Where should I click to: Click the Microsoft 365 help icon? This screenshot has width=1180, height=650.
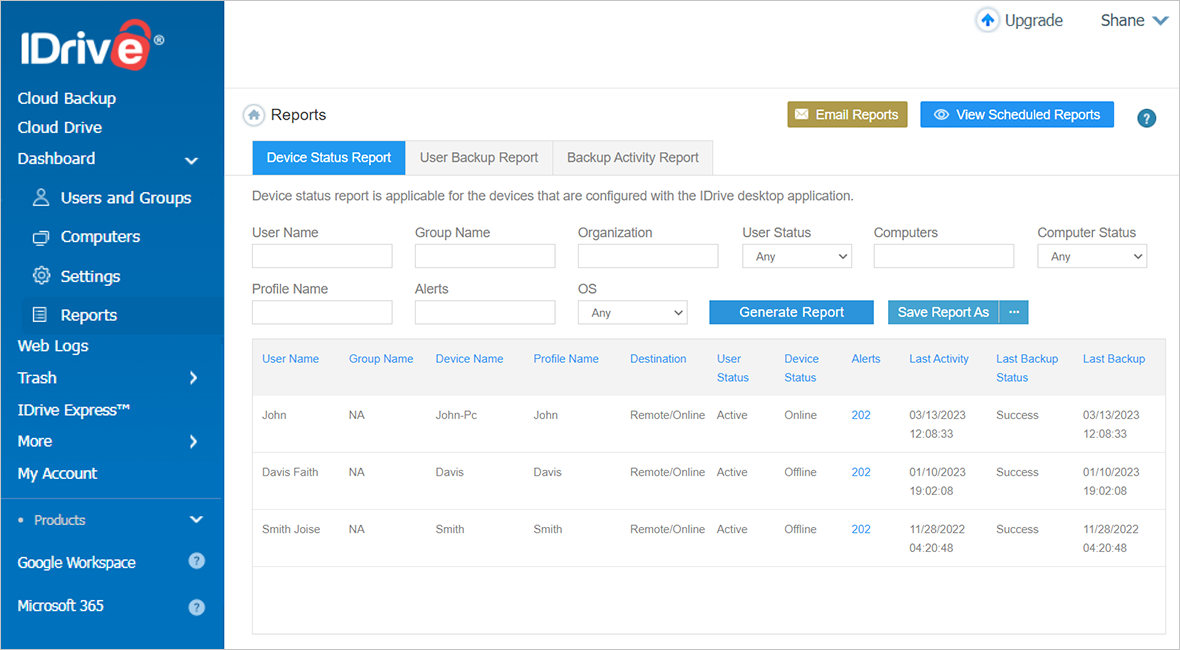pyautogui.click(x=197, y=606)
